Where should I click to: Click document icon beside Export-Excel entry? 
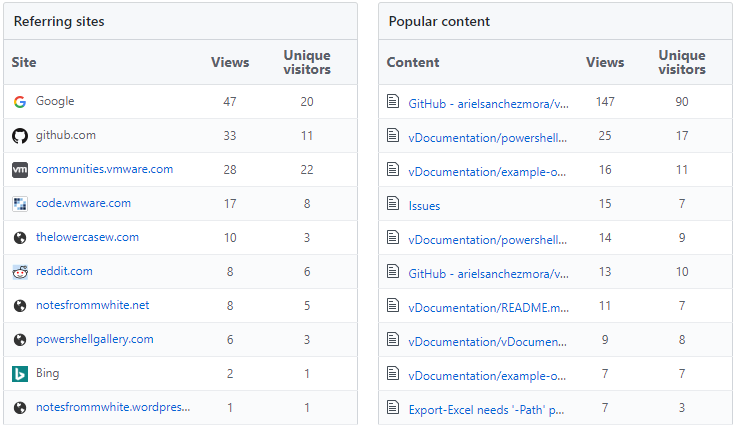[x=393, y=407]
